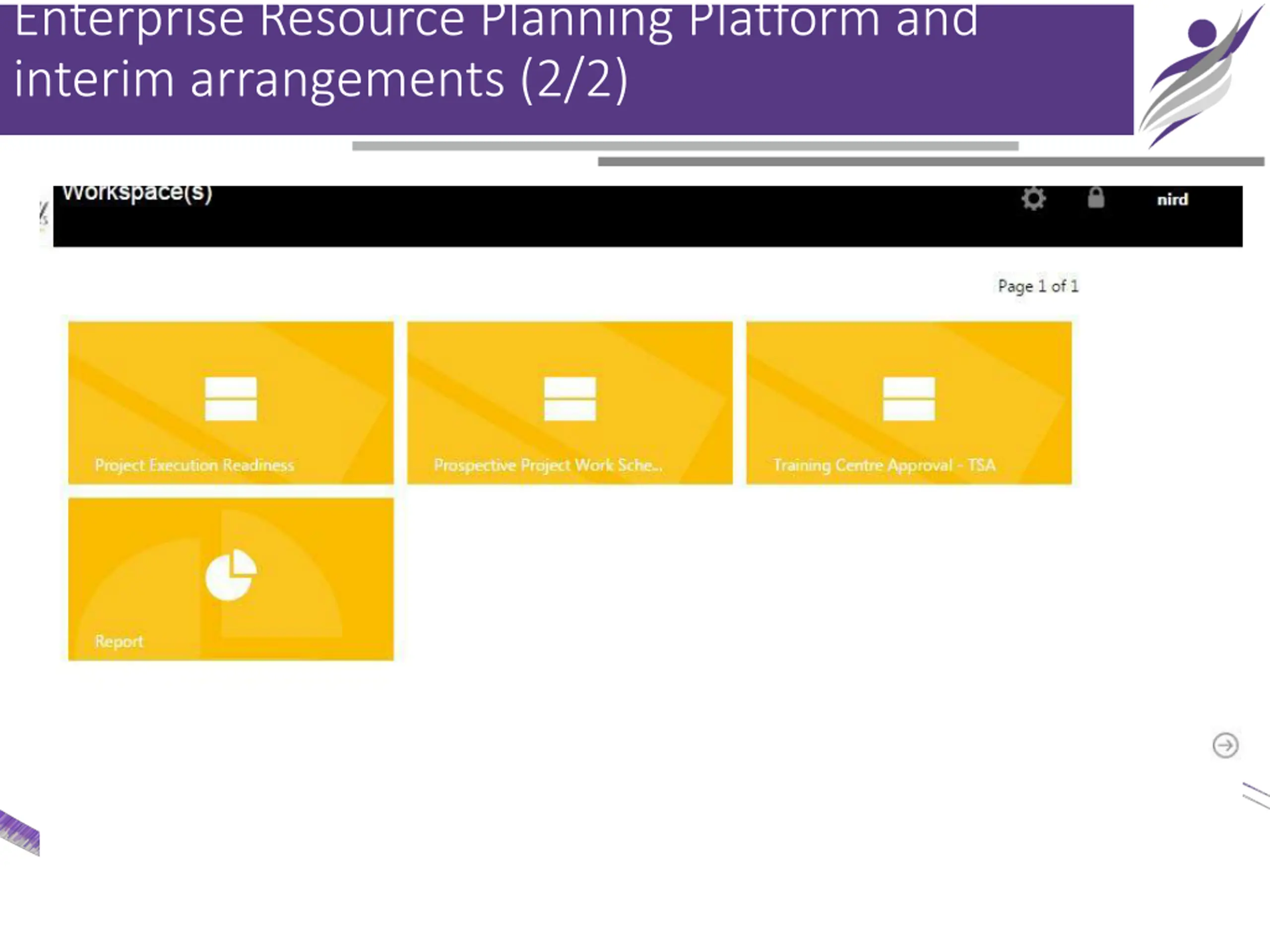Go to next slide with arrow circle

coord(1225,745)
